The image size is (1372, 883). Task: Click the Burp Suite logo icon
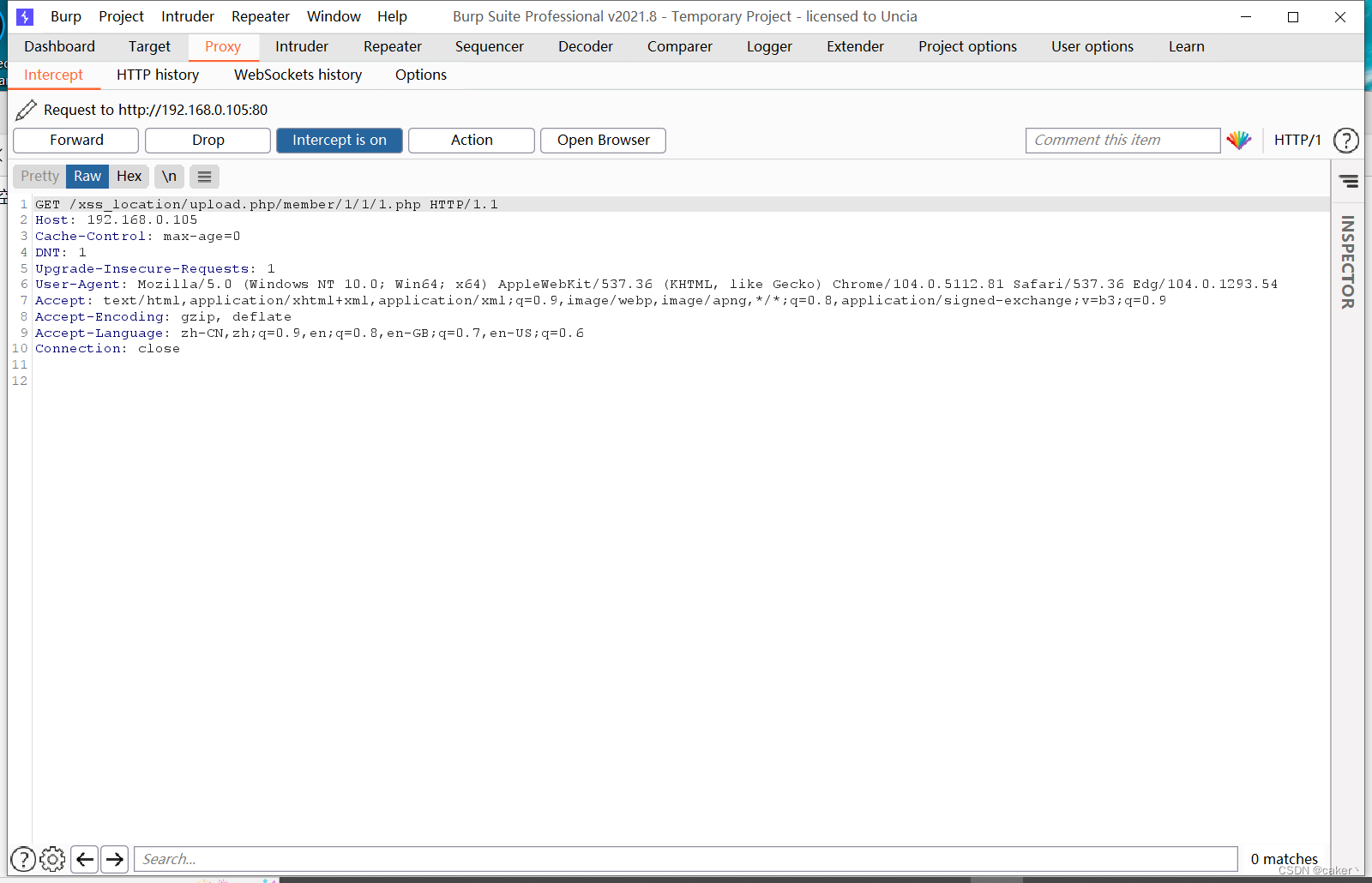[25, 16]
